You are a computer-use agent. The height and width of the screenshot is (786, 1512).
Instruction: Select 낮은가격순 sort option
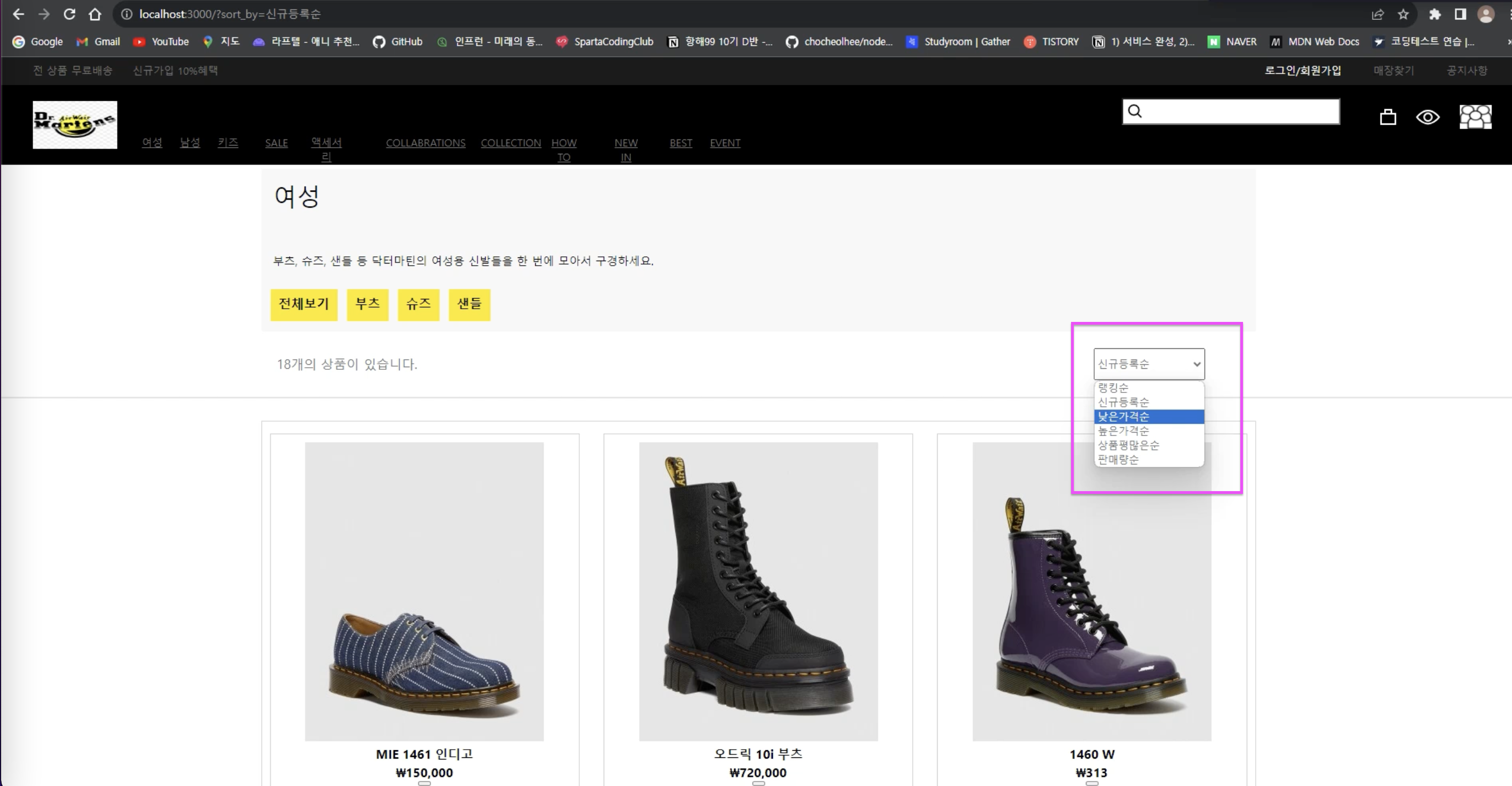pyautogui.click(x=1149, y=416)
